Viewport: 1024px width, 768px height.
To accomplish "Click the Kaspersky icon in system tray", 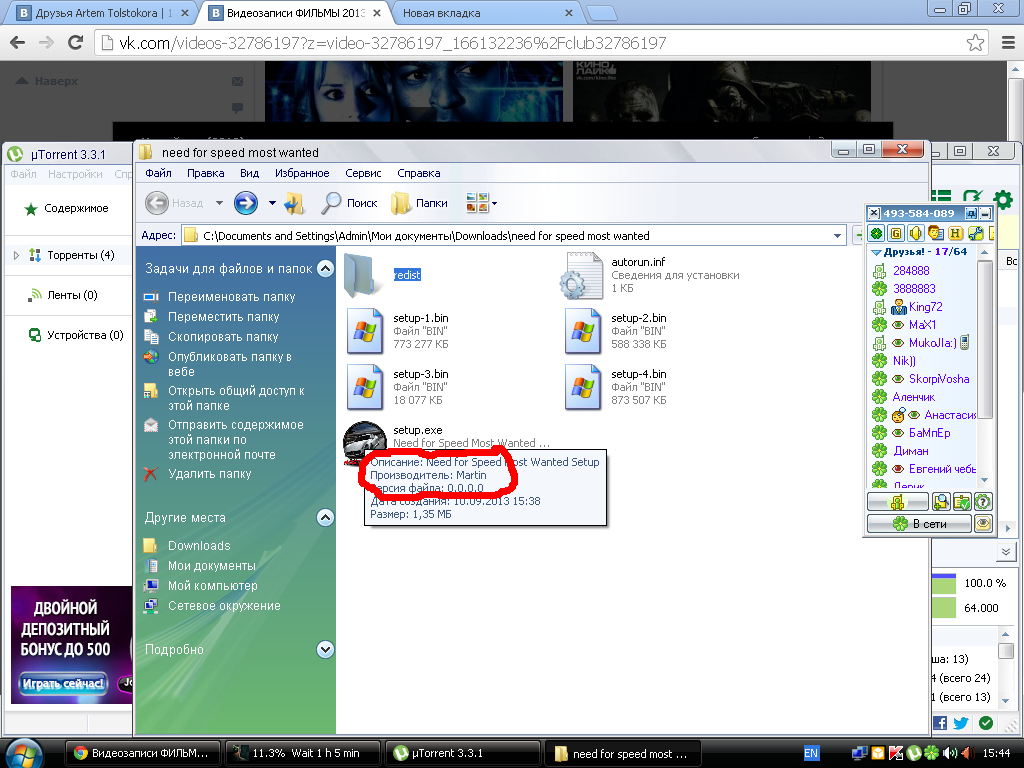I will 896,753.
